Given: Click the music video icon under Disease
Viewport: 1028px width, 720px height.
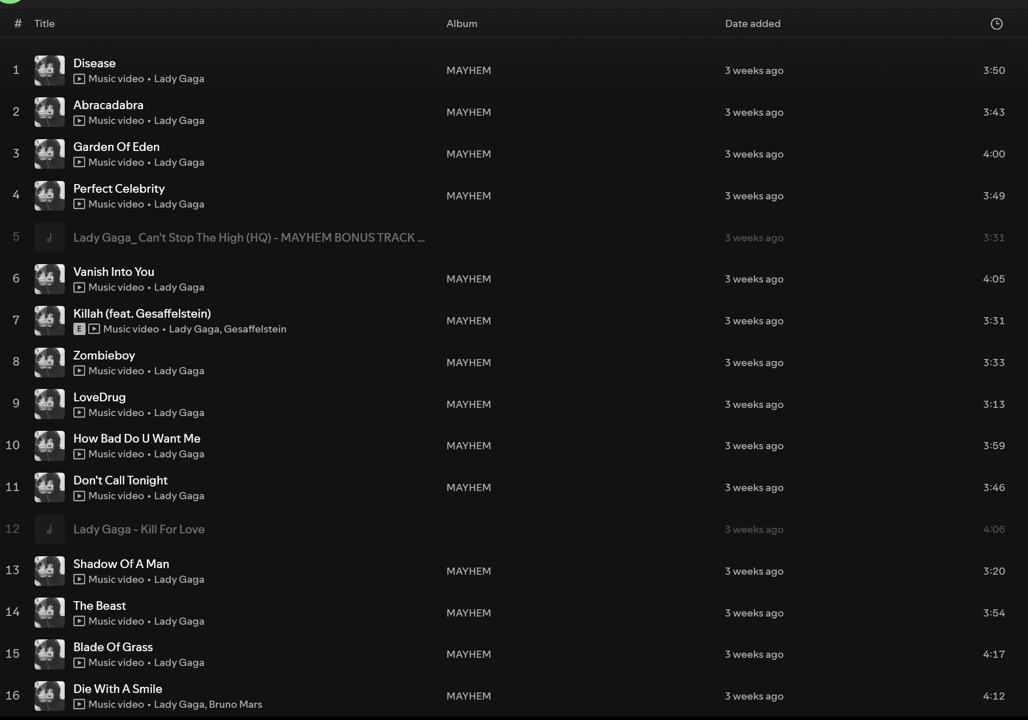Looking at the screenshot, I should pos(79,79).
